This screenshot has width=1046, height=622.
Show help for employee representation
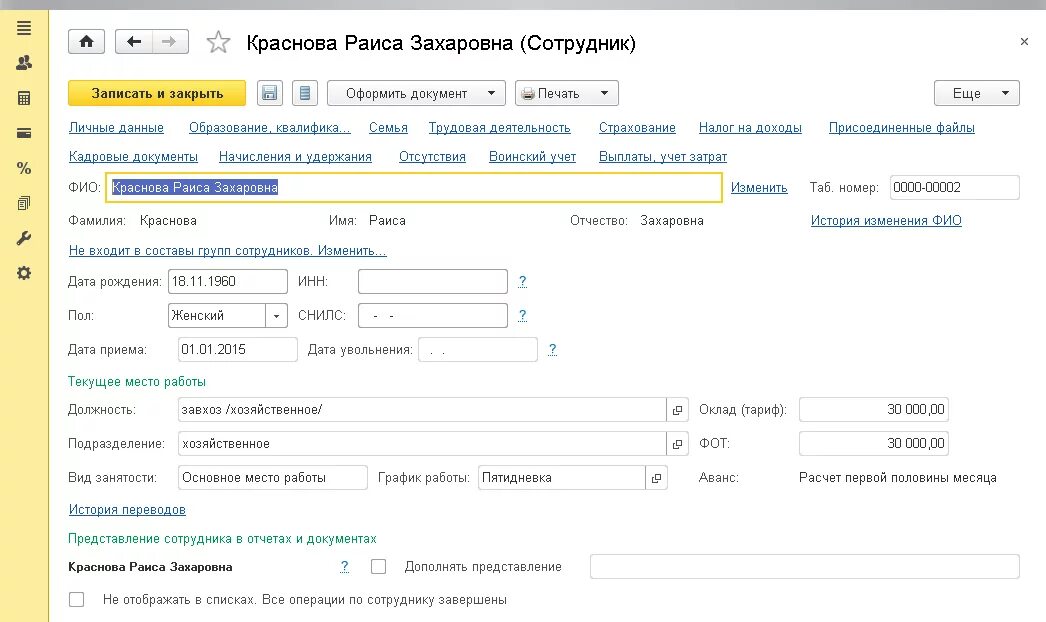coord(344,567)
